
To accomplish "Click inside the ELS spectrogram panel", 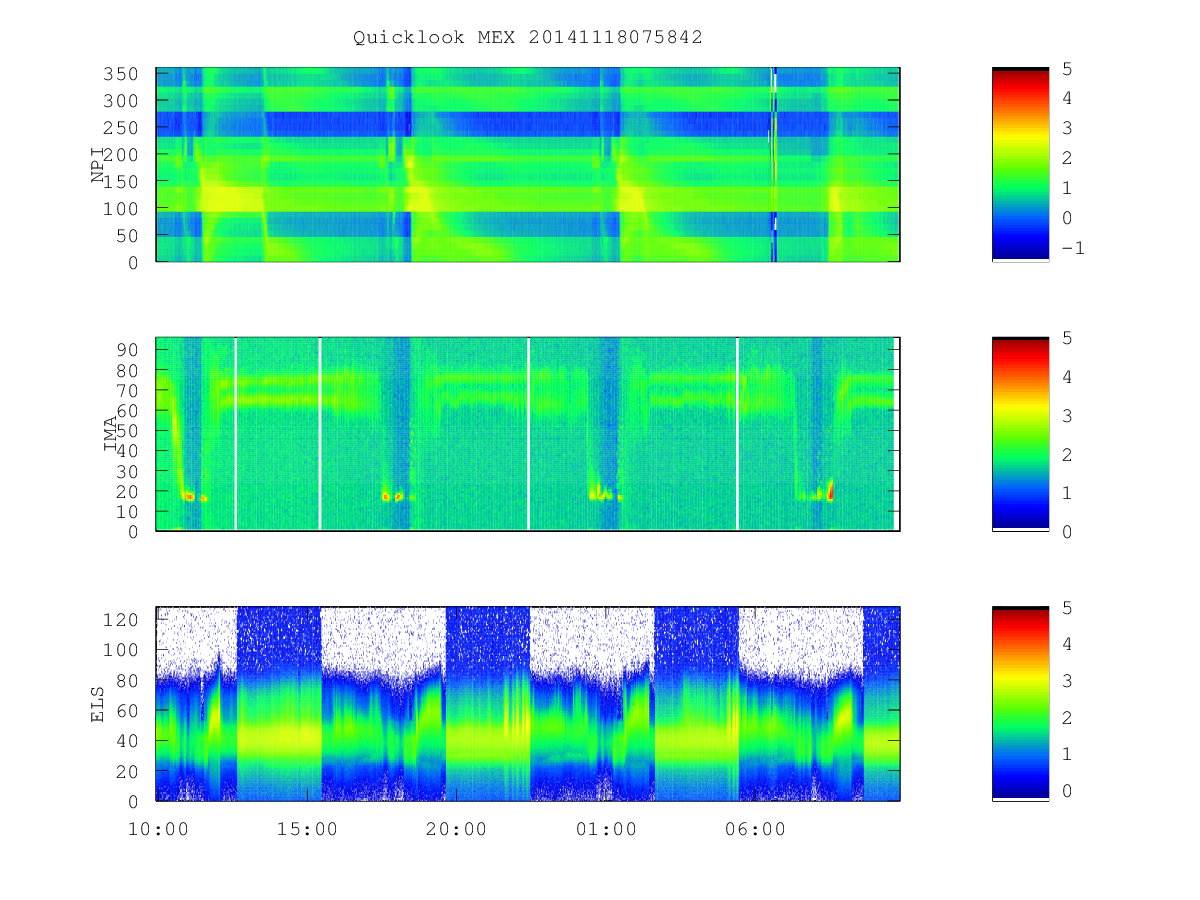I will (528, 703).
